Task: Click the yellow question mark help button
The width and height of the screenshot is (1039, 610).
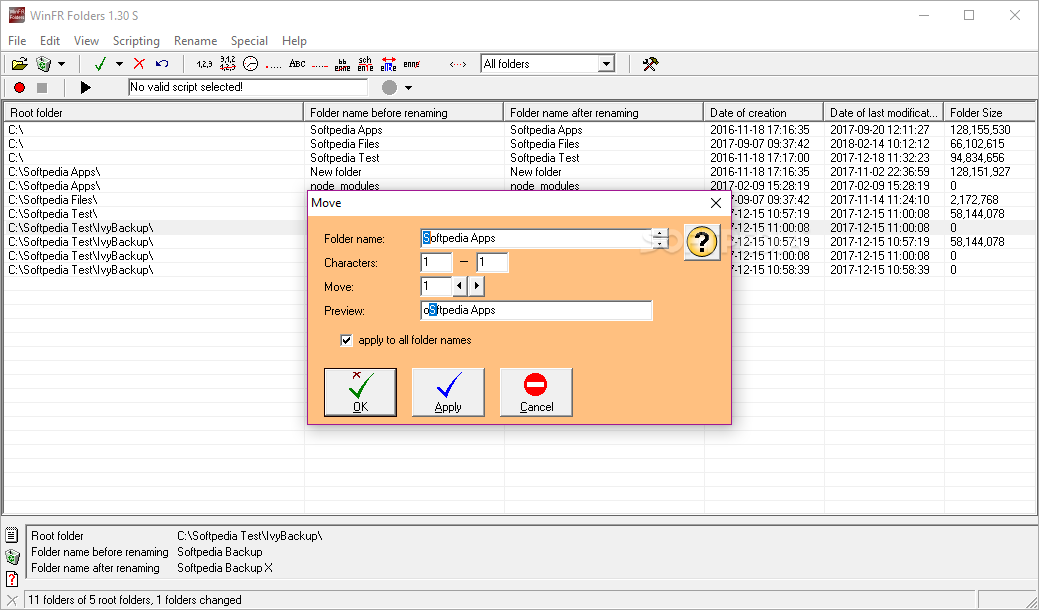Action: tap(702, 242)
